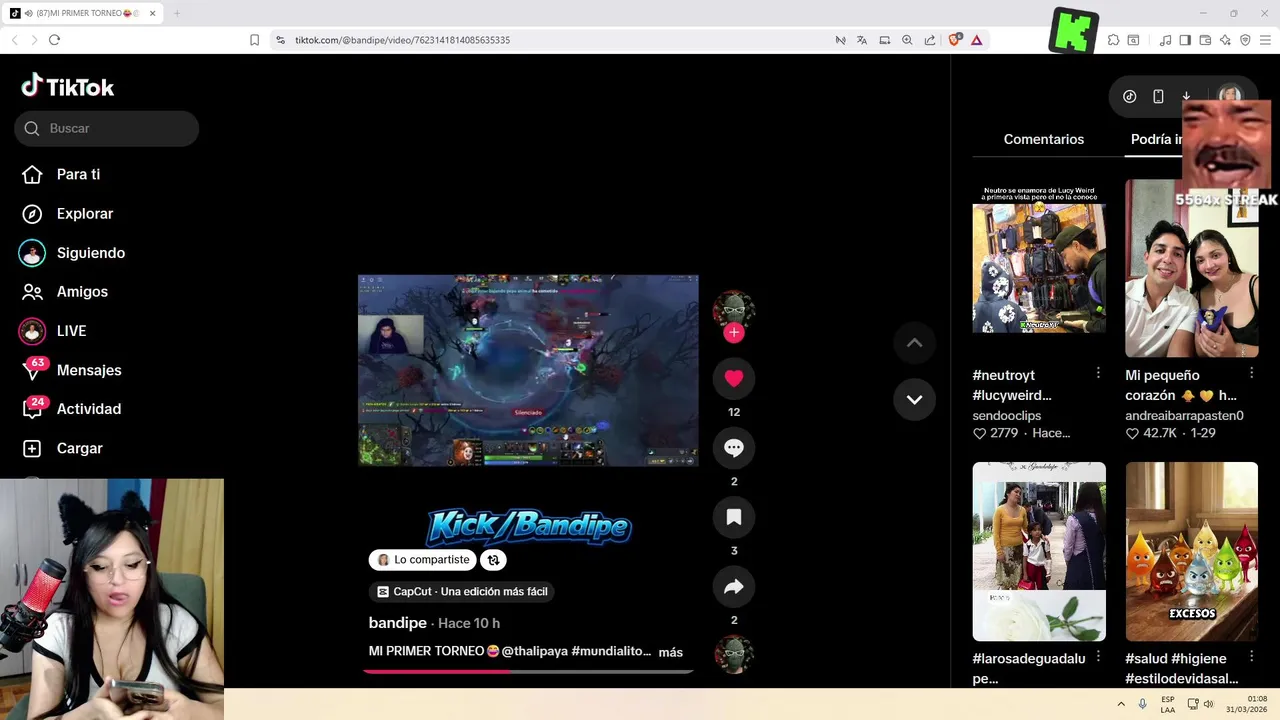Reload the page in browser
The height and width of the screenshot is (720, 1280).
54,40
